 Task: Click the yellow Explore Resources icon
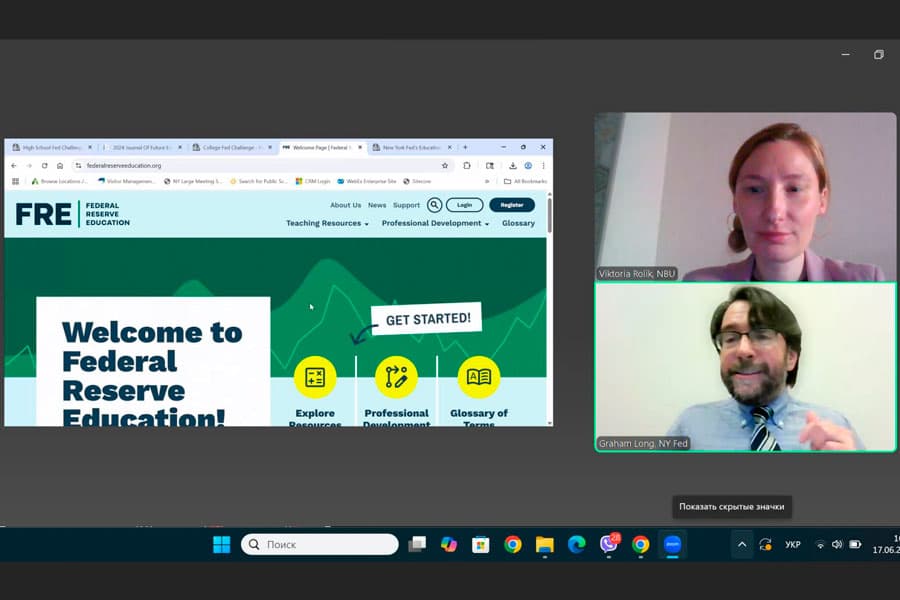[x=315, y=377]
